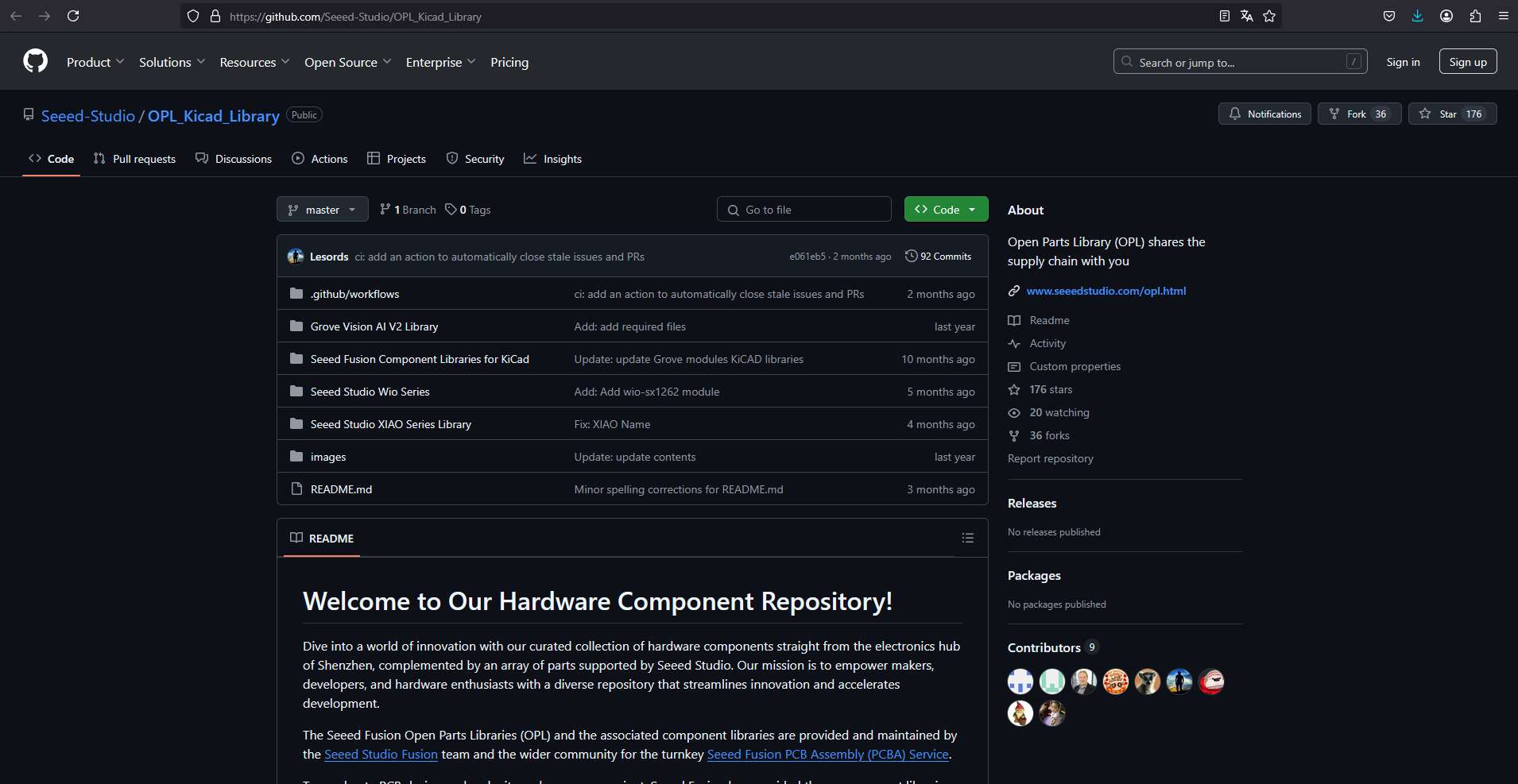Expand the green Code button dropdown
This screenshot has width=1518, height=784.
pyautogui.click(x=972, y=209)
